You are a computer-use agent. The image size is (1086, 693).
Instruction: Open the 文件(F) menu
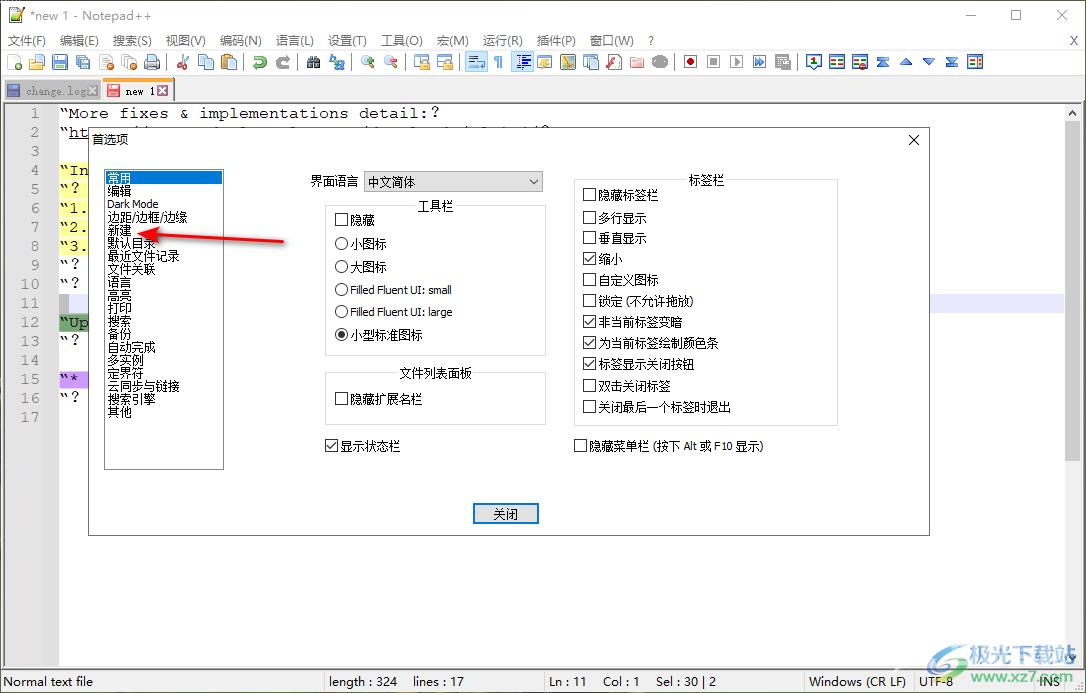pyautogui.click(x=26, y=41)
